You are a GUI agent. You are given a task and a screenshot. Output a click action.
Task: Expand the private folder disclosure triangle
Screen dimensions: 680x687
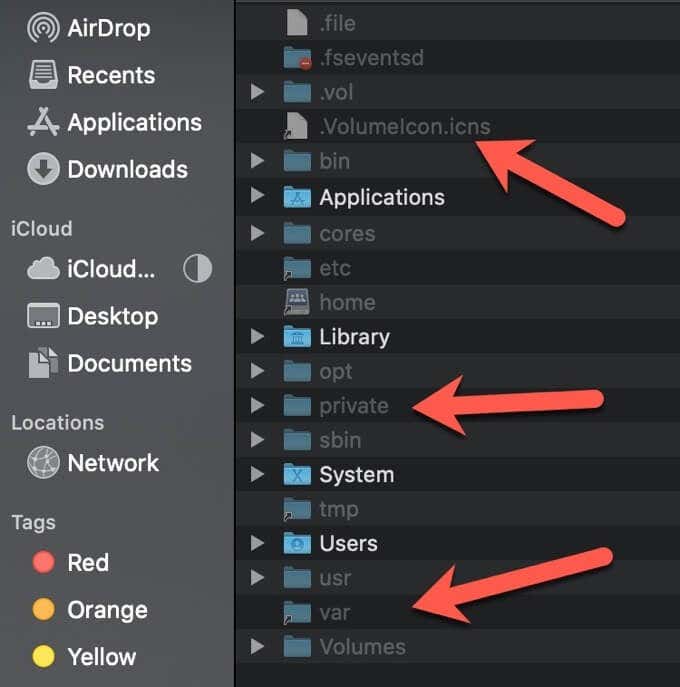257,405
